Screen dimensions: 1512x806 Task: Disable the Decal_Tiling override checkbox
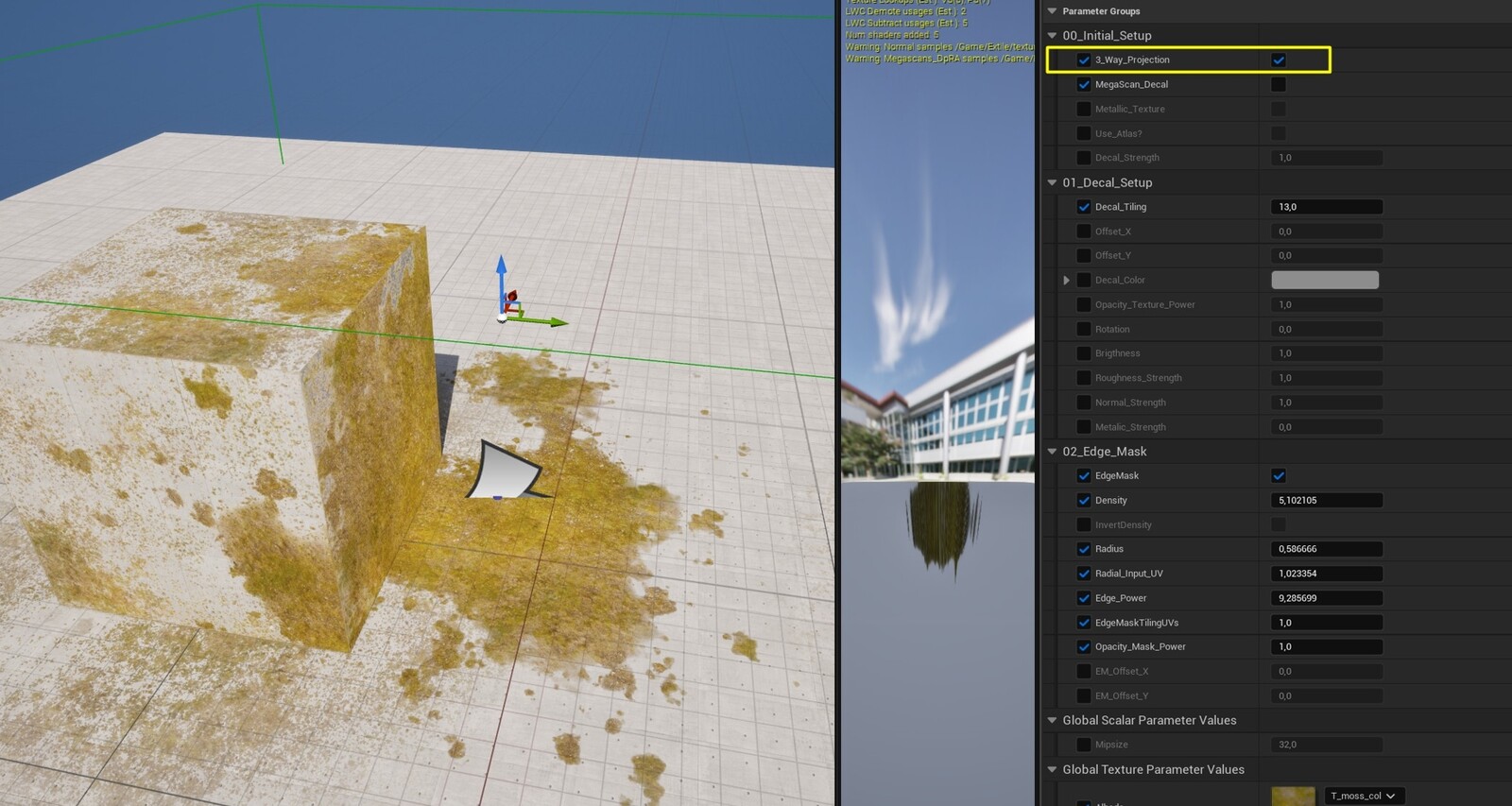pos(1084,207)
